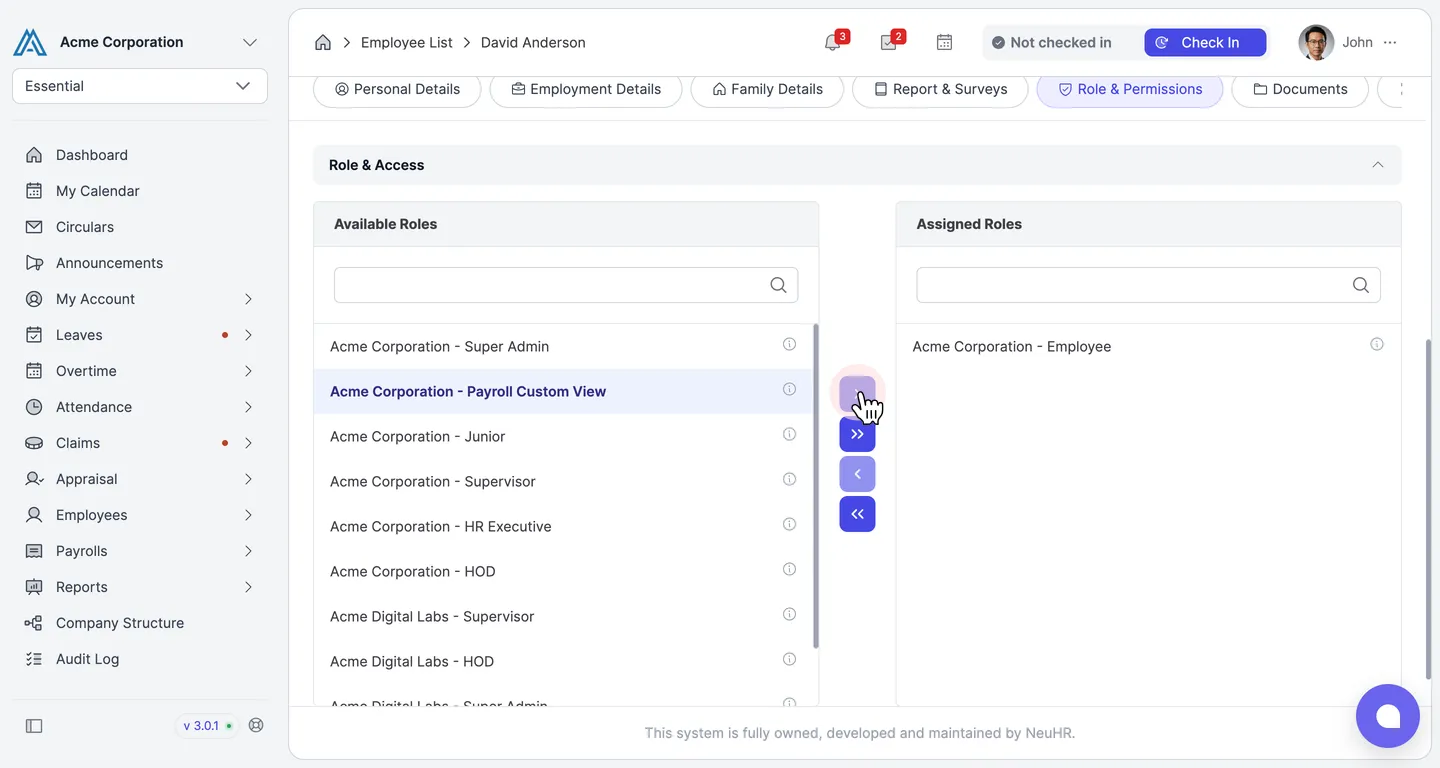The width and height of the screenshot is (1440, 768).
Task: Switch to Family Details tab
Action: 767,89
